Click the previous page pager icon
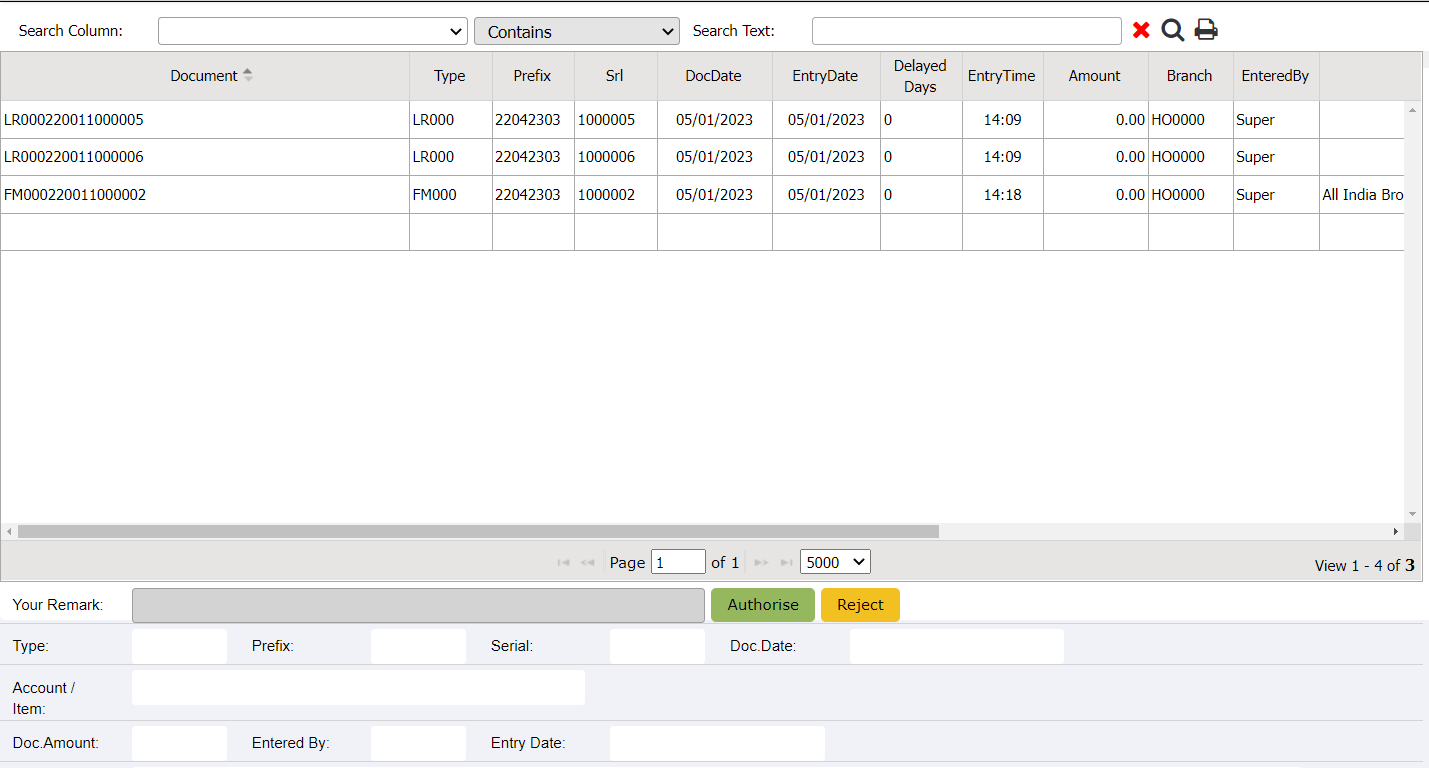Viewport: 1429px width, 768px height. tap(587, 563)
